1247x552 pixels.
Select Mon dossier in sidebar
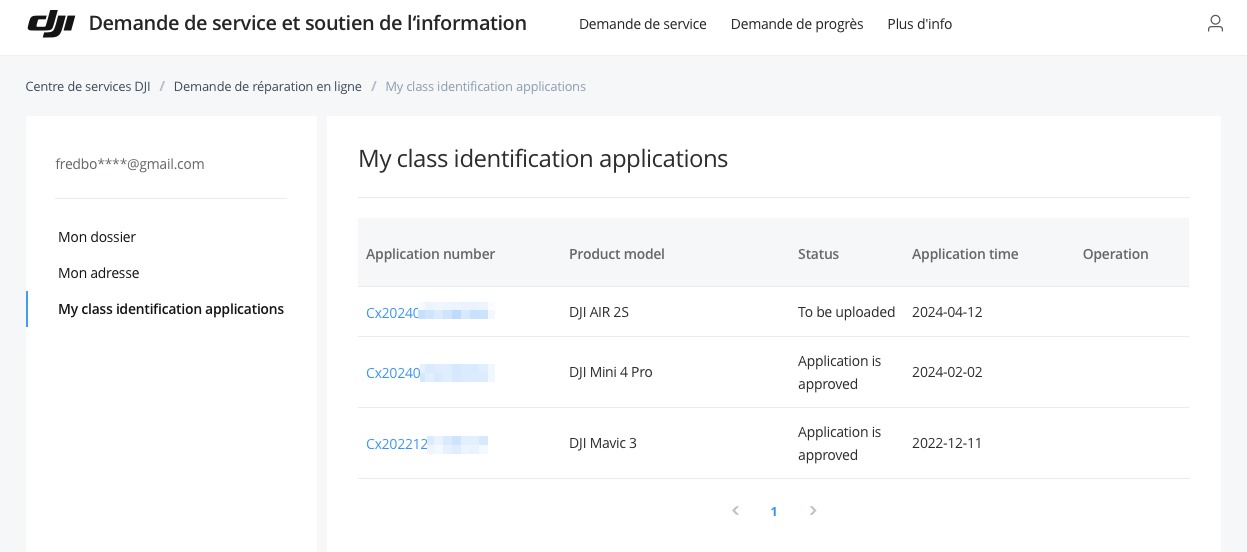point(97,237)
